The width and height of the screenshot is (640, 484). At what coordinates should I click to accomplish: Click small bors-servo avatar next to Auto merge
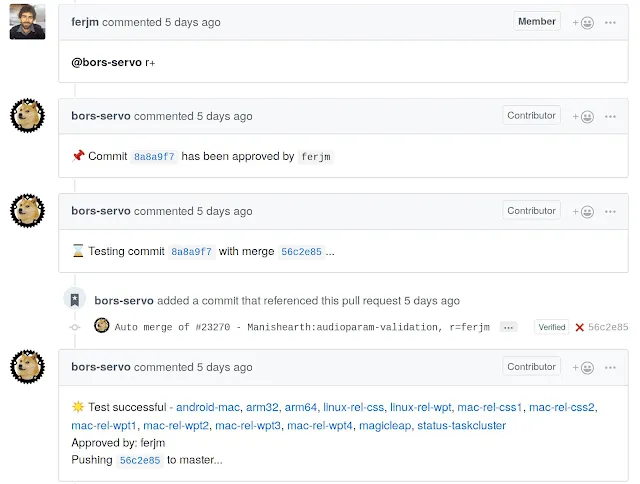(101, 326)
